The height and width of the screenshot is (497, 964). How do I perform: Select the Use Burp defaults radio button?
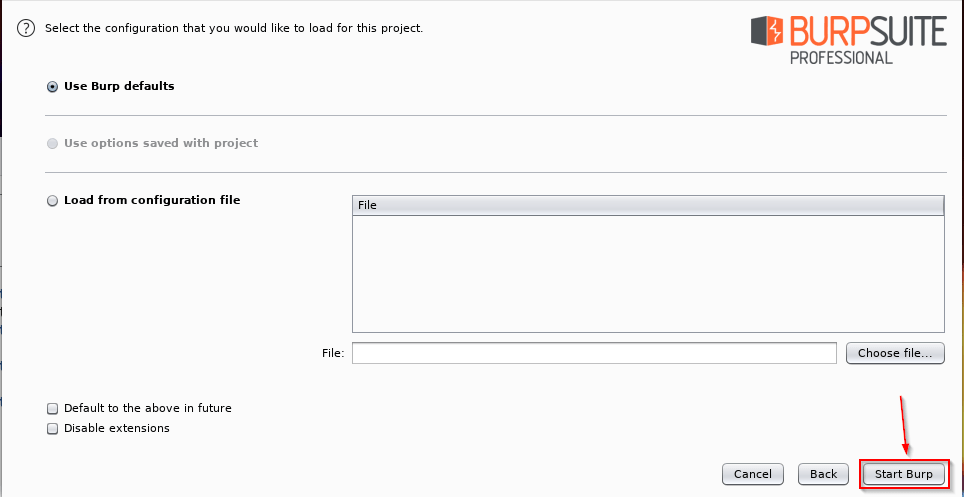[52, 87]
